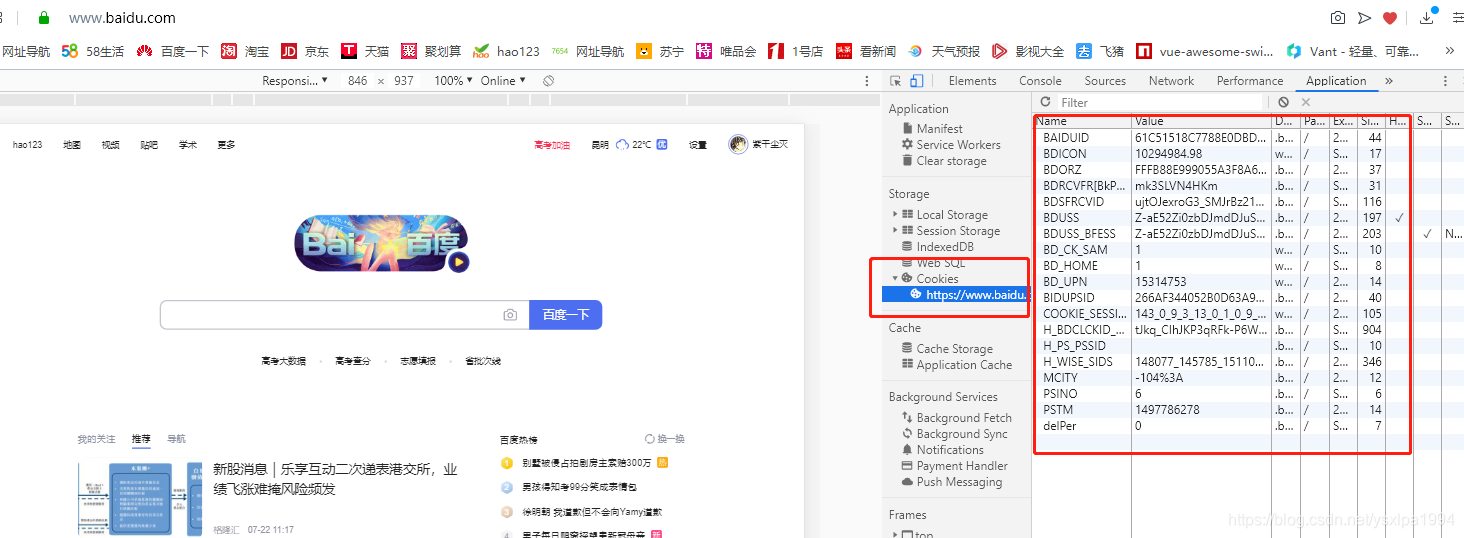Click the 22°C weather icon

[623, 145]
